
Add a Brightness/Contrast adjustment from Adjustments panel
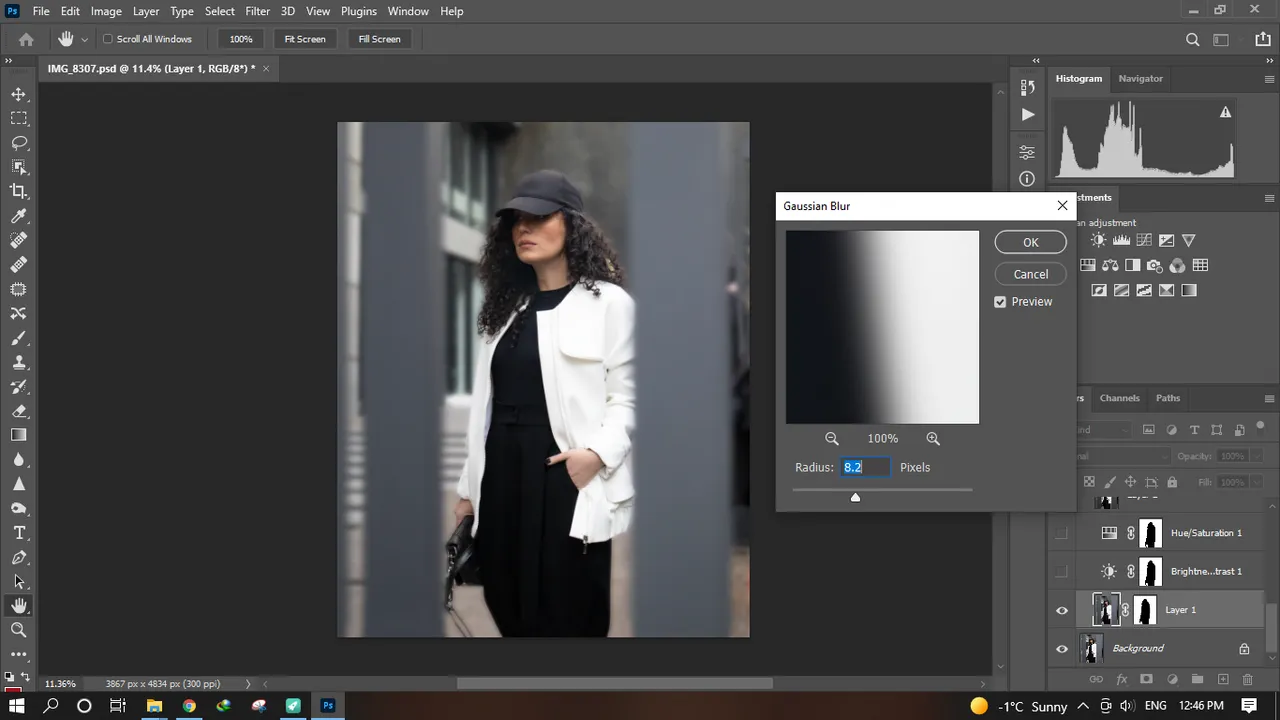[x=1099, y=240]
